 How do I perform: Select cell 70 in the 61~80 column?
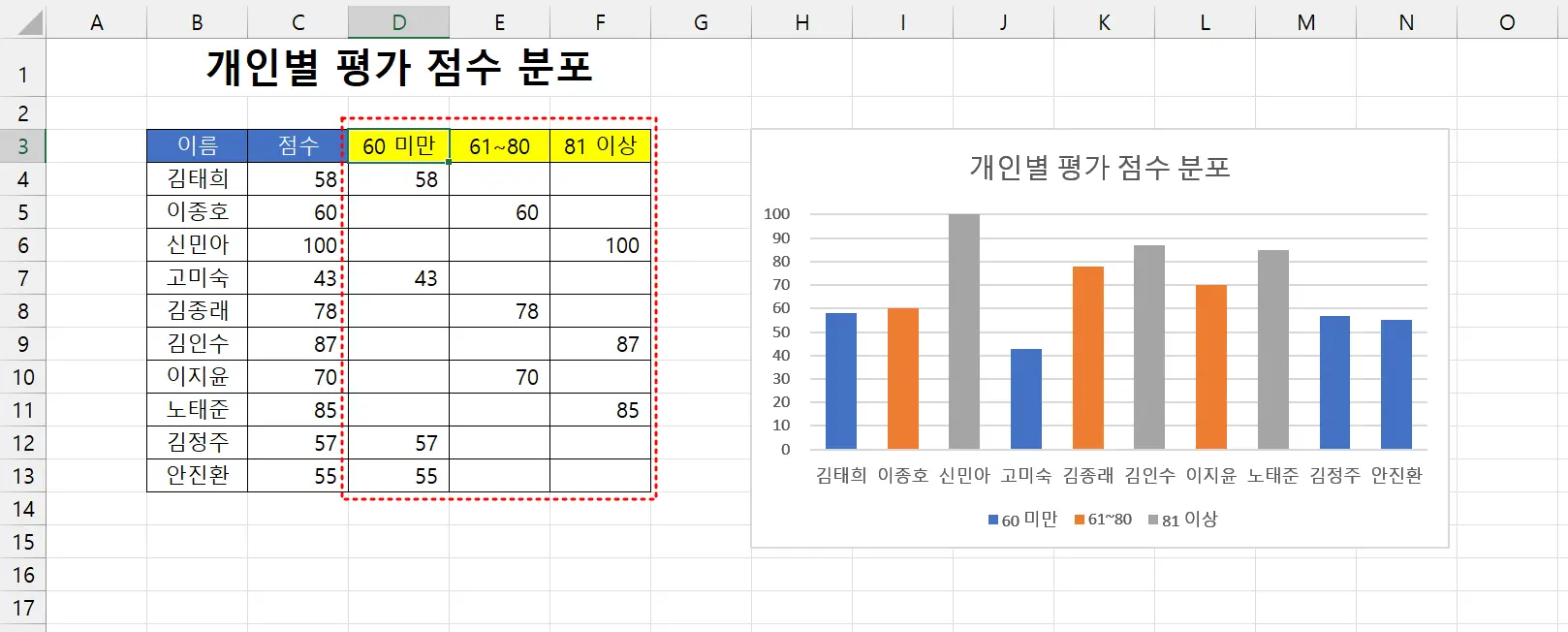pyautogui.click(x=499, y=377)
